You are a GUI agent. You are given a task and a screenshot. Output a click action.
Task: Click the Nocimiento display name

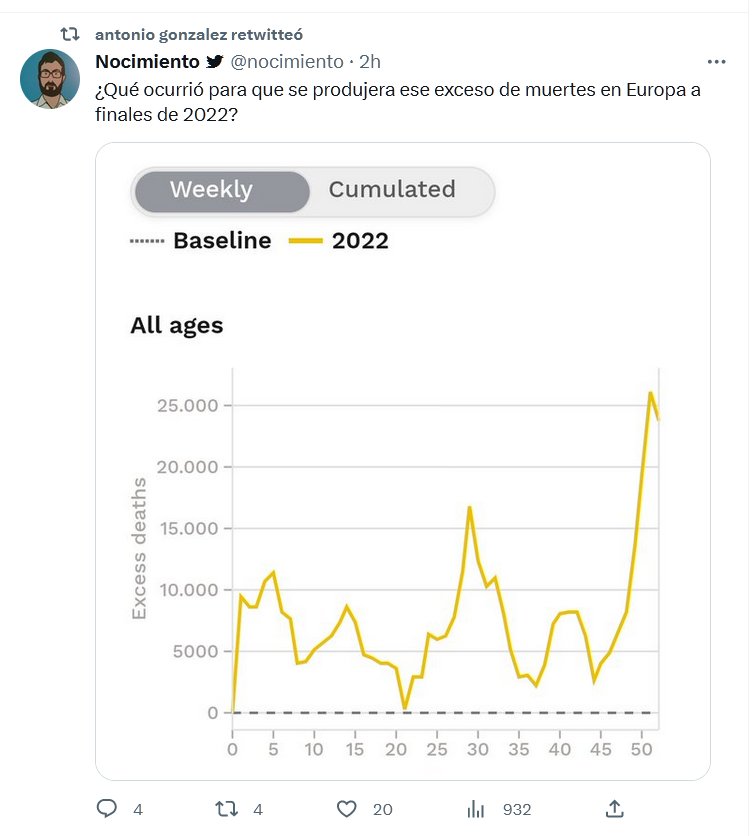tap(147, 62)
